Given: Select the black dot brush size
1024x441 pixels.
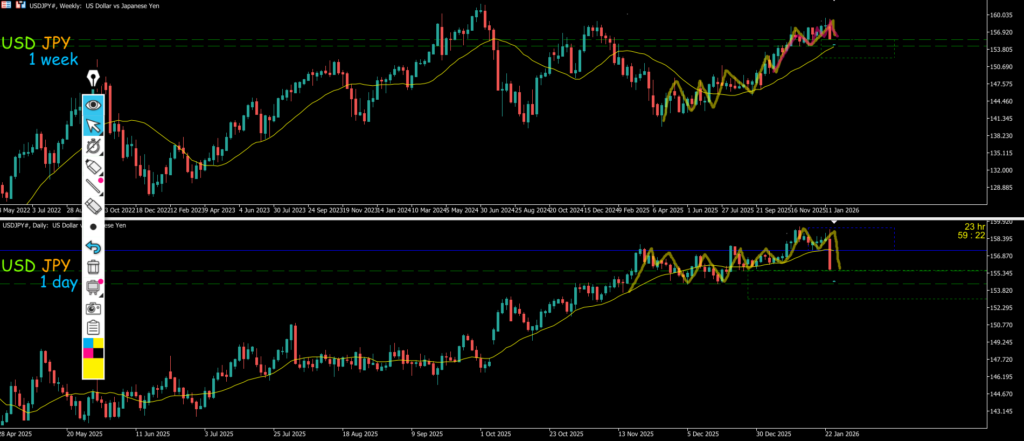Looking at the screenshot, I should pyautogui.click(x=93, y=227).
